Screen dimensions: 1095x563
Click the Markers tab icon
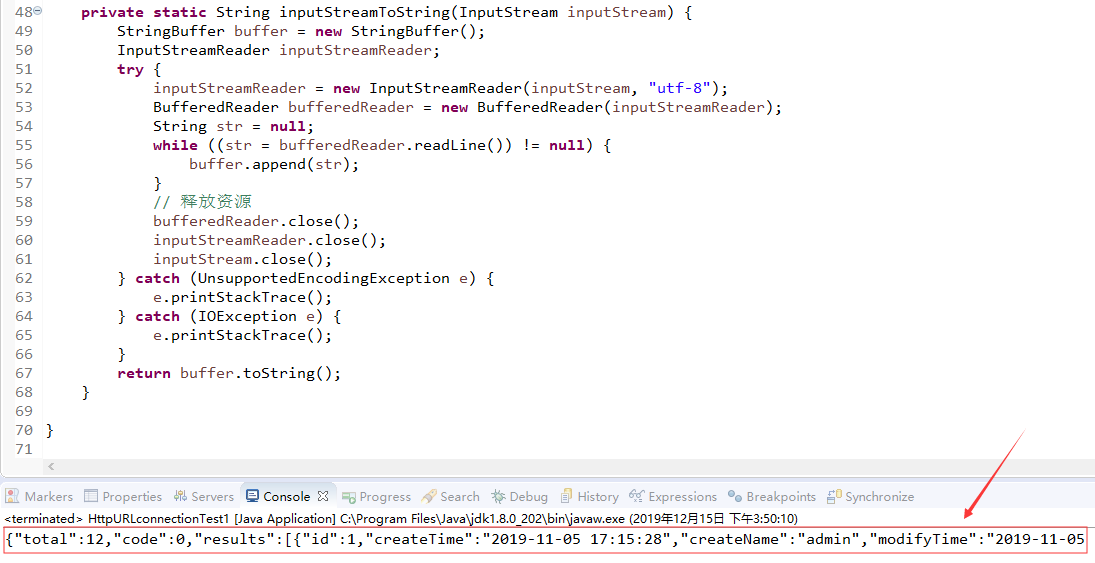point(12,496)
